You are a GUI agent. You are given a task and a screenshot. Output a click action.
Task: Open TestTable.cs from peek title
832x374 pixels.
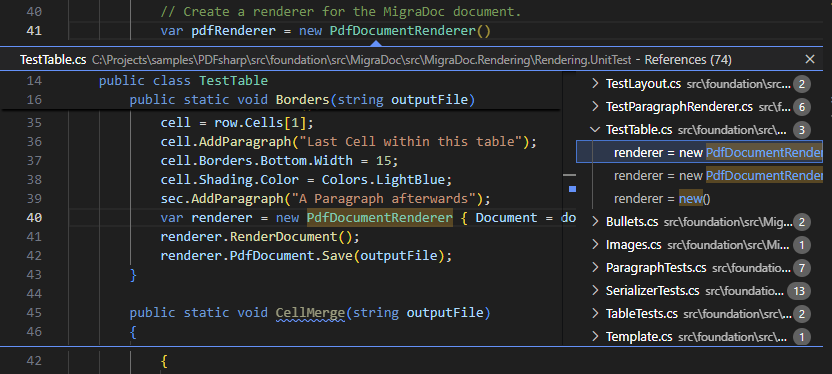click(53, 59)
